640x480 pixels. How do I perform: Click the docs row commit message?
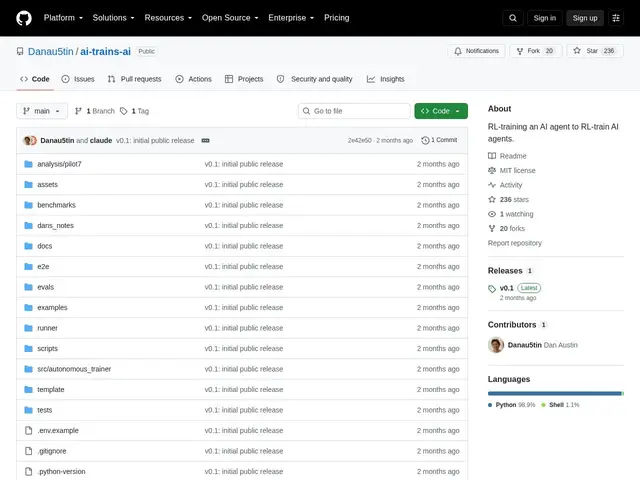pyautogui.click(x=244, y=246)
